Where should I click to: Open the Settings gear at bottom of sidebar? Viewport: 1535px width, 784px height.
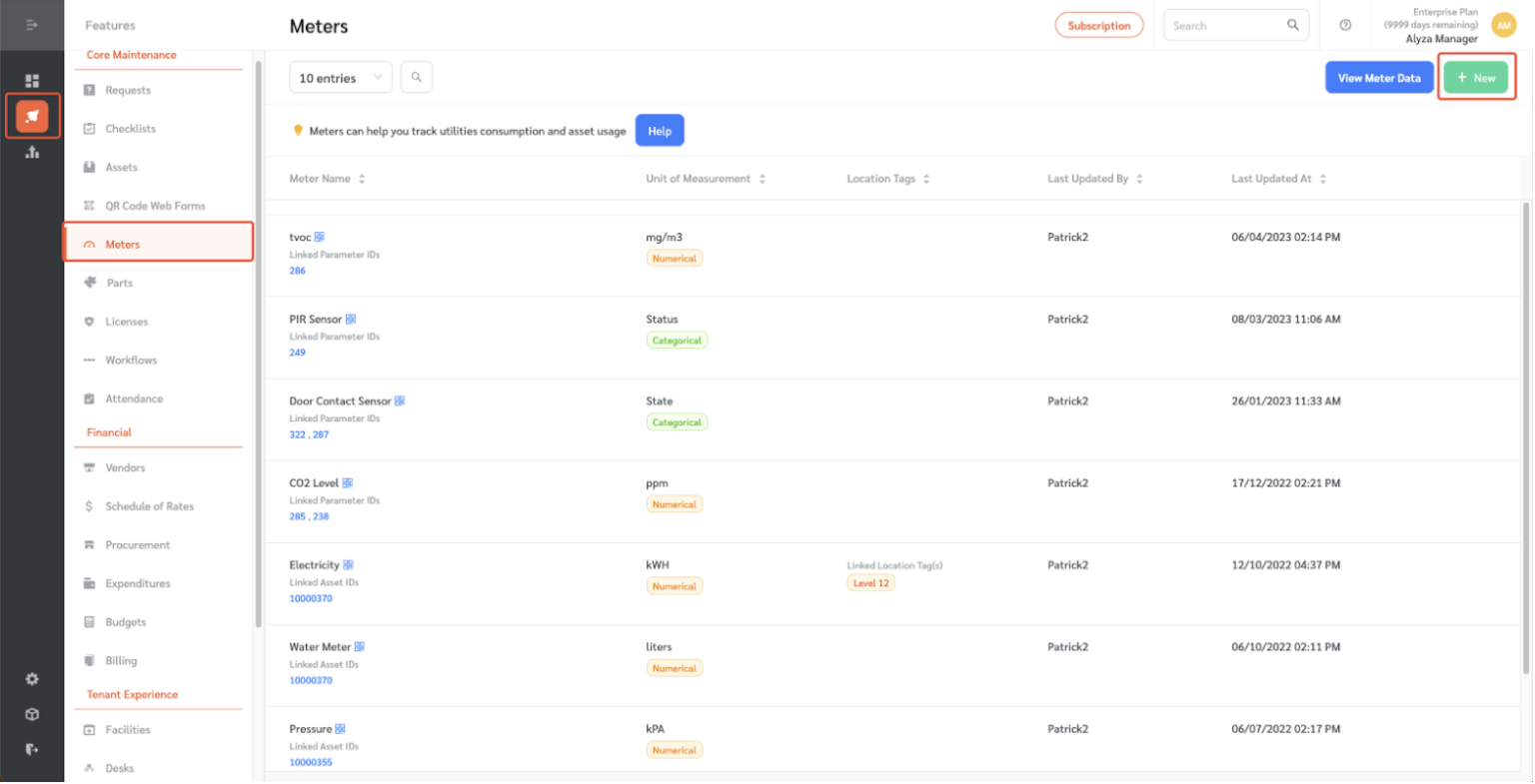(32, 678)
